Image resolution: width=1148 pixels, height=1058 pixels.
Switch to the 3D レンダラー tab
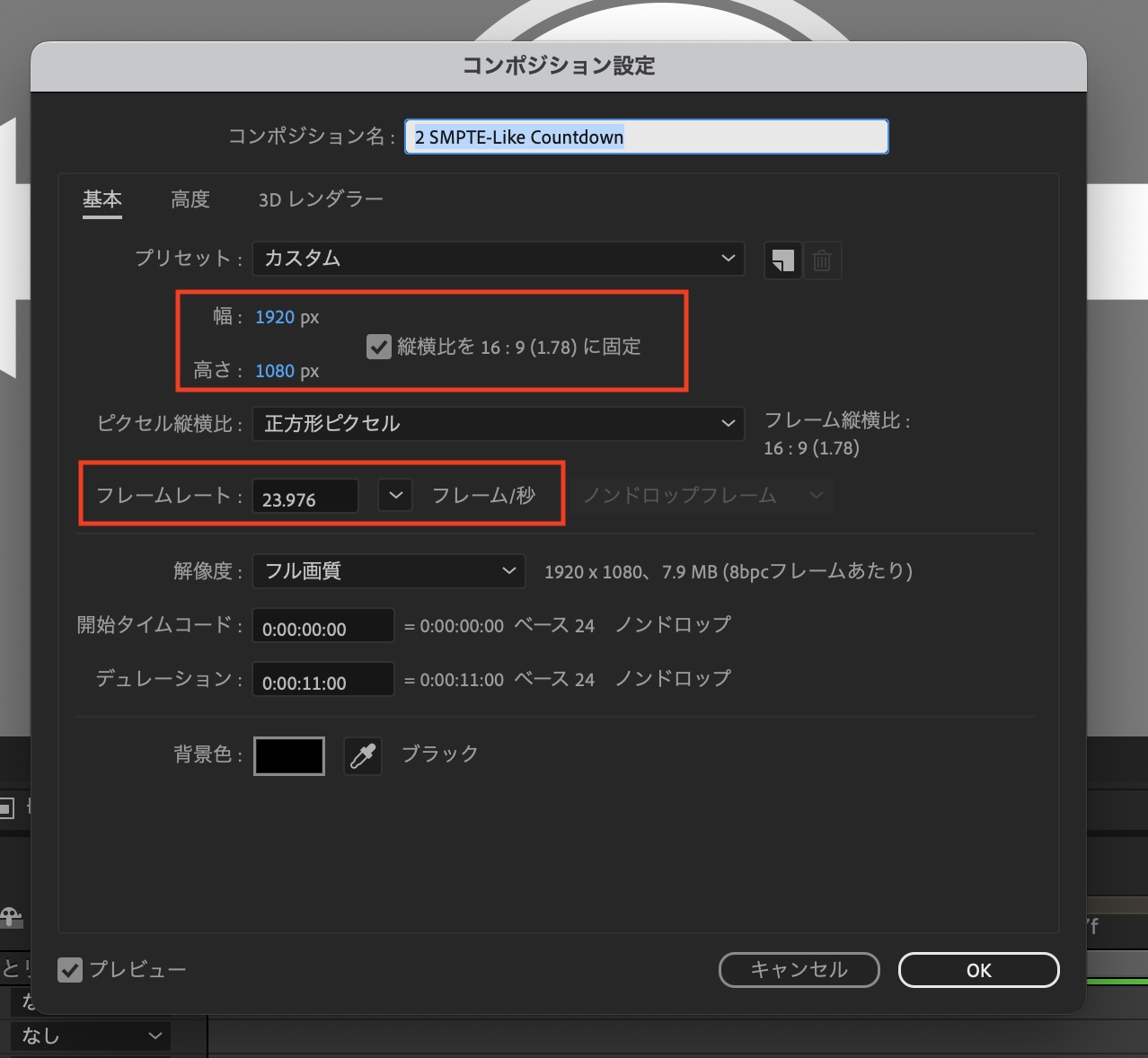point(319,199)
